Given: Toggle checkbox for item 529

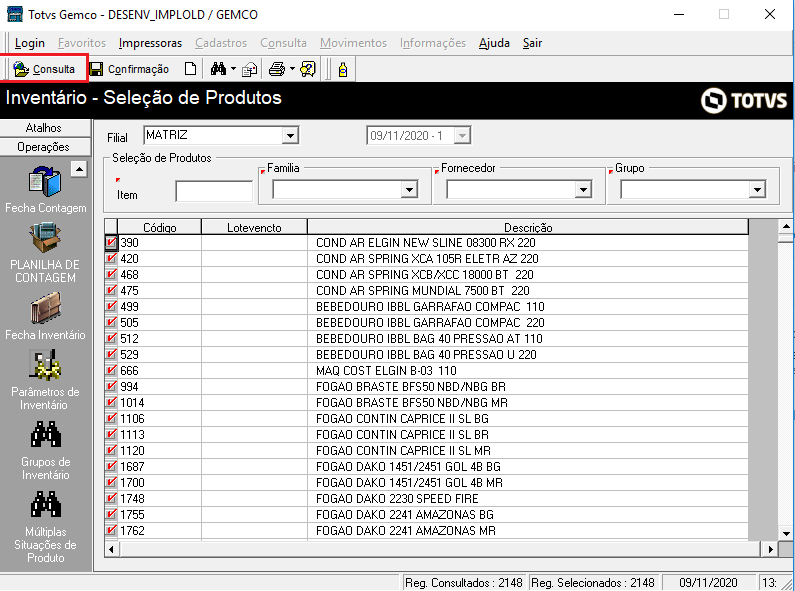Looking at the screenshot, I should 111,354.
